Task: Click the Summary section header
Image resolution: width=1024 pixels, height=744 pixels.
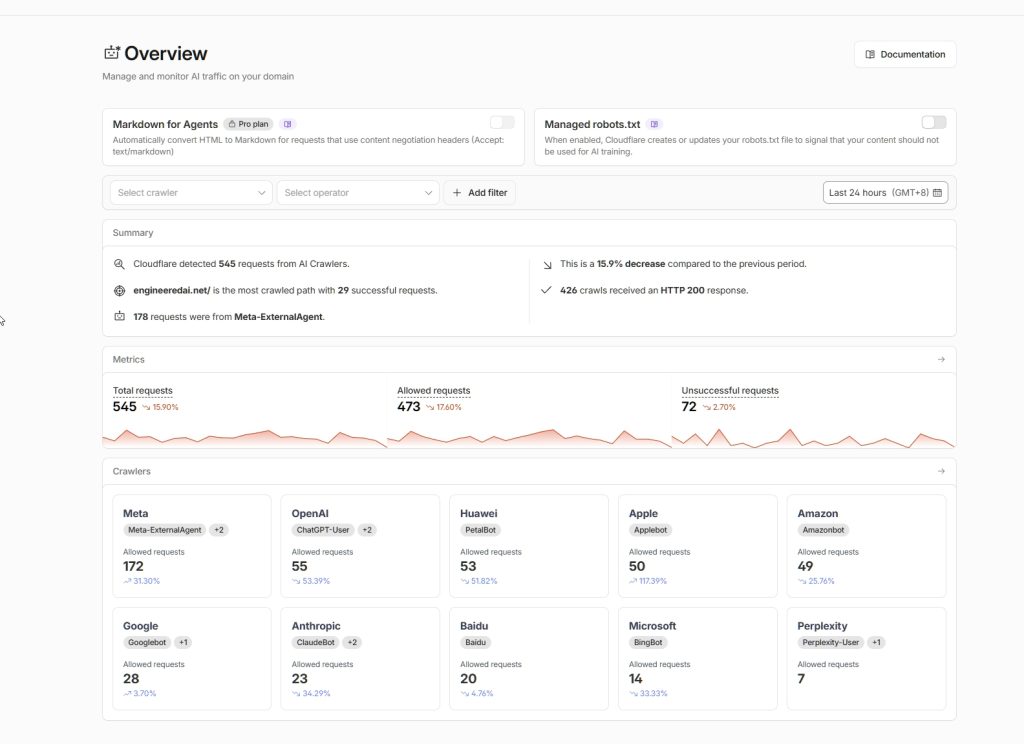Action: tap(133, 233)
